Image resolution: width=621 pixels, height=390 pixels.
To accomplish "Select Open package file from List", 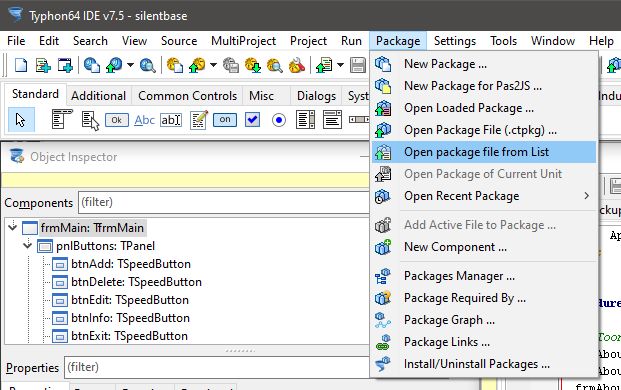I will click(484, 152).
